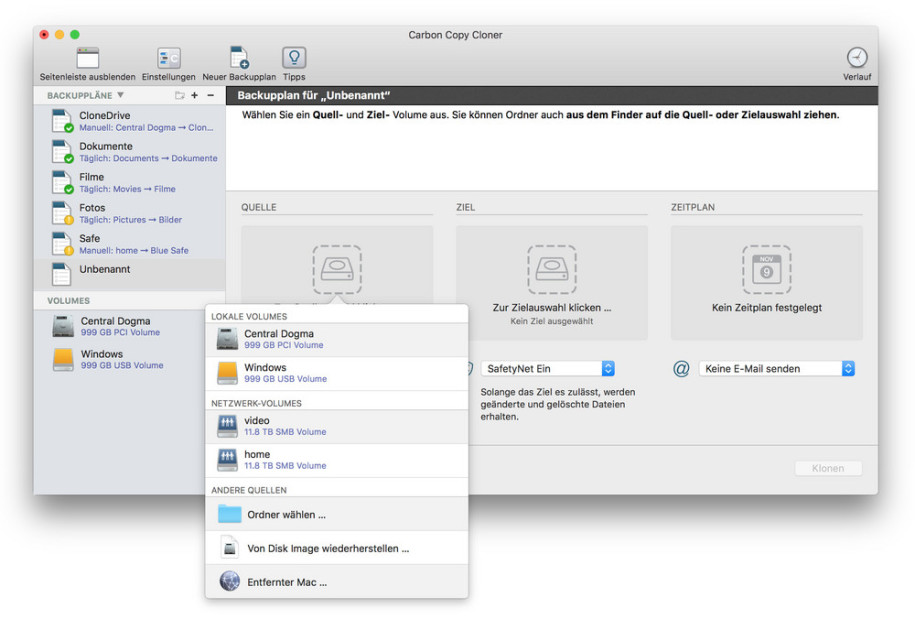The height and width of the screenshot is (630, 915).
Task: Select the Safe backup plan
Action: (x=130, y=244)
